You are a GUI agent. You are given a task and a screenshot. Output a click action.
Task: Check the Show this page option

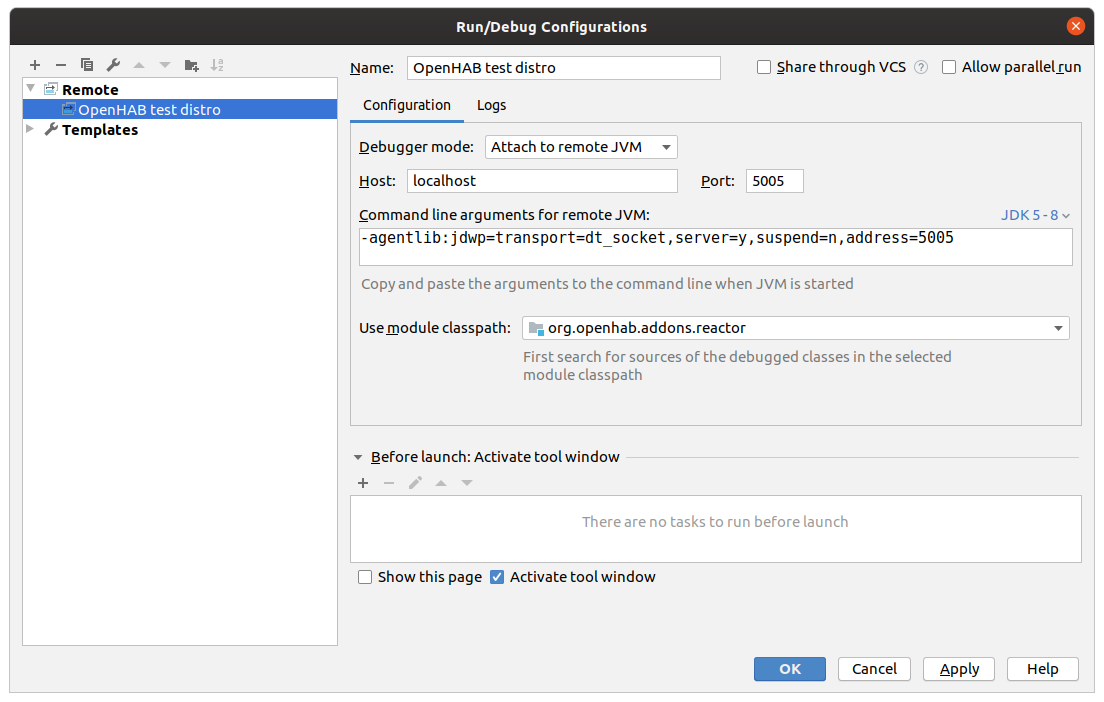coord(365,576)
